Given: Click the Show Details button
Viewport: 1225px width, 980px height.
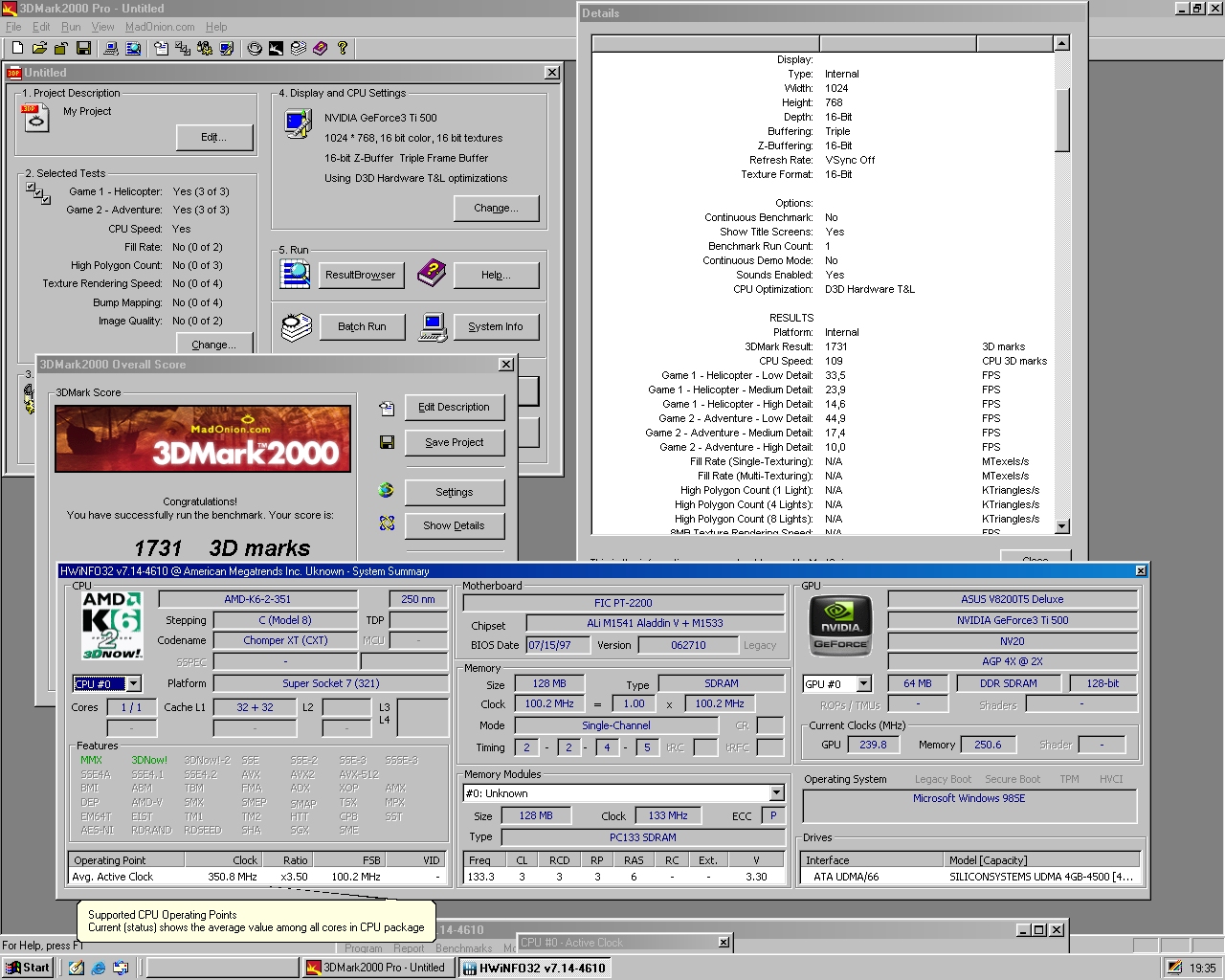Looking at the screenshot, I should click(454, 525).
